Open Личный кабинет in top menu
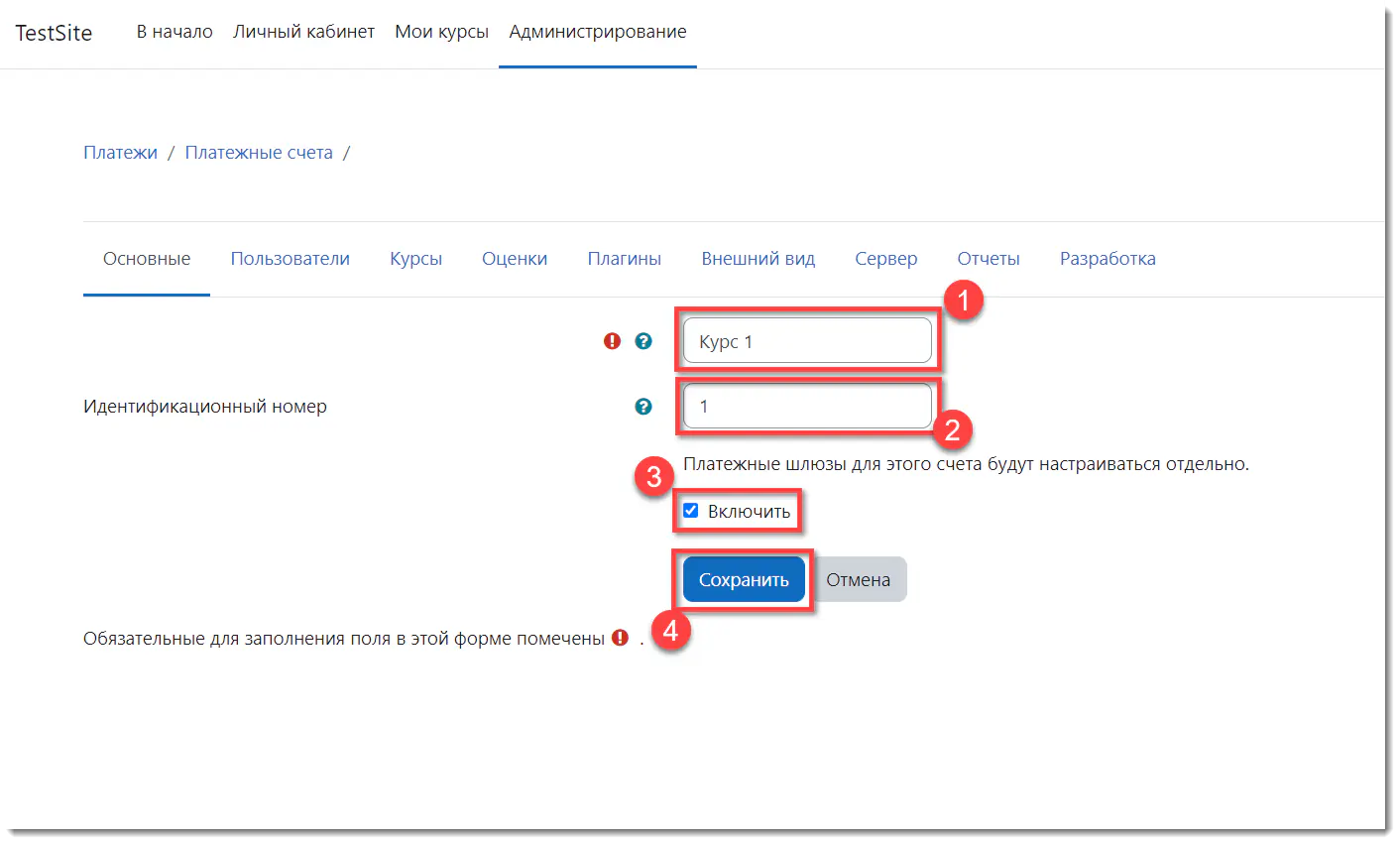This screenshot has width=1400, height=844. click(303, 32)
